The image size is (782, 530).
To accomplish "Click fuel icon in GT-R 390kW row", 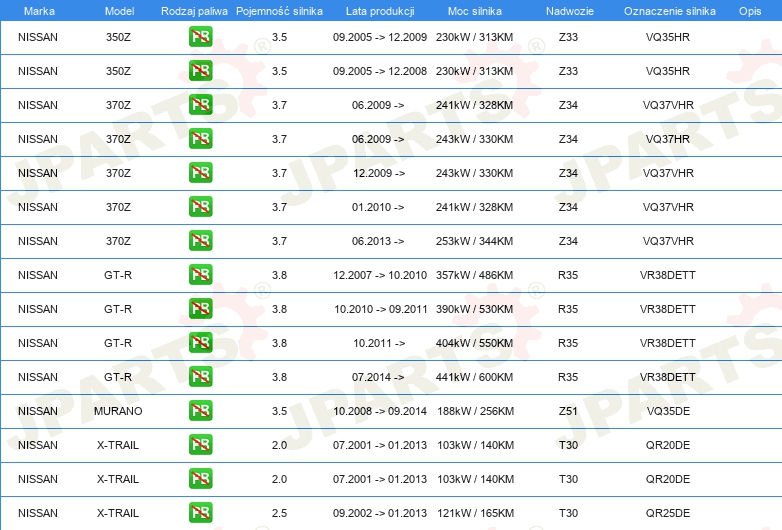I will 200,309.
